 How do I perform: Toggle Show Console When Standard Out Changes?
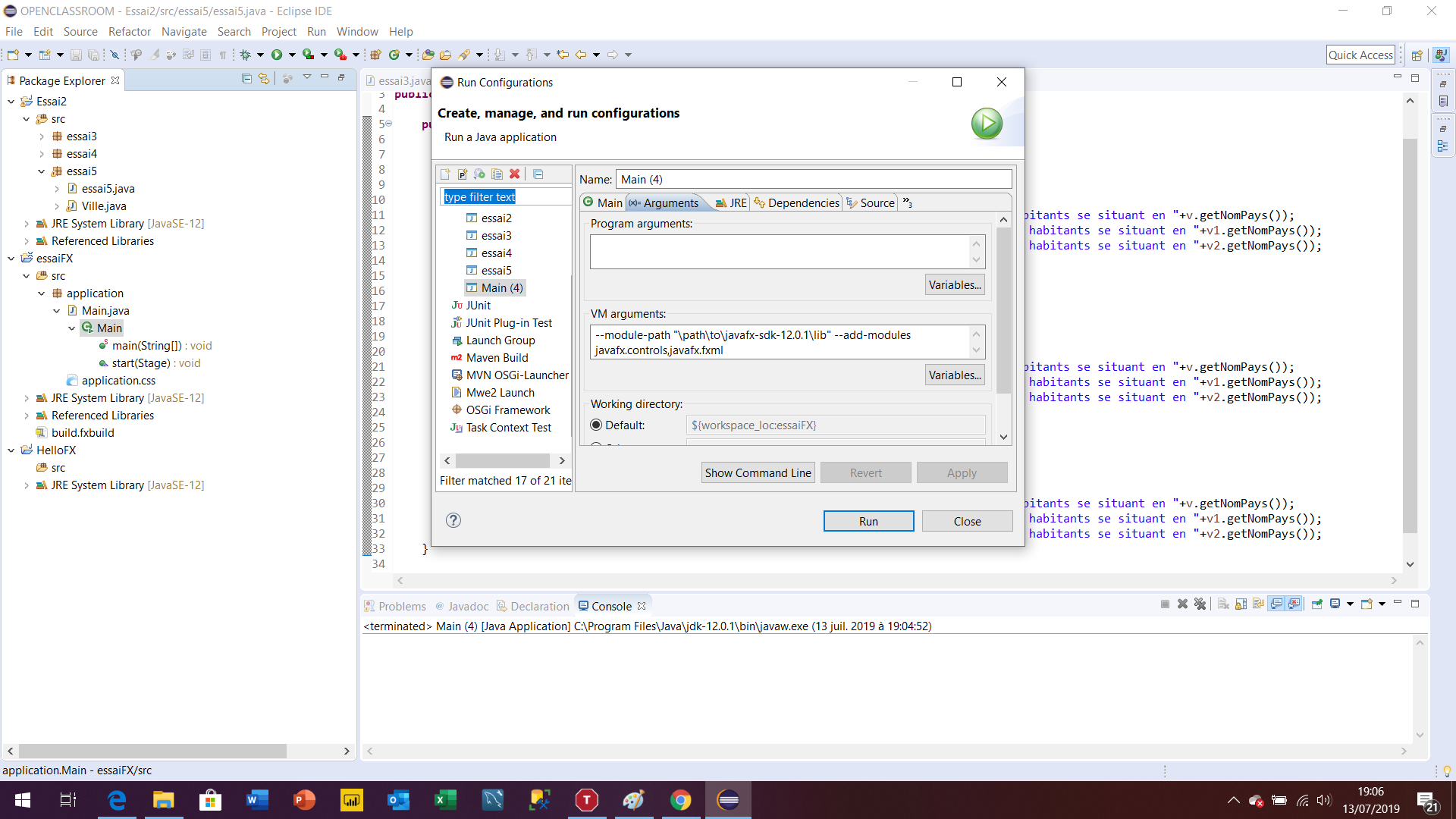1277,604
